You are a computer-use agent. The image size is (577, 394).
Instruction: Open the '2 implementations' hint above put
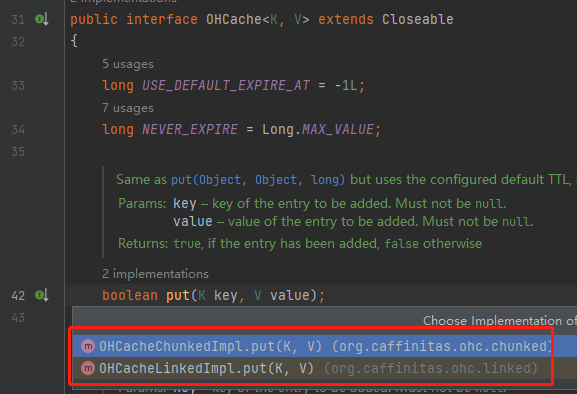[x=155, y=274]
